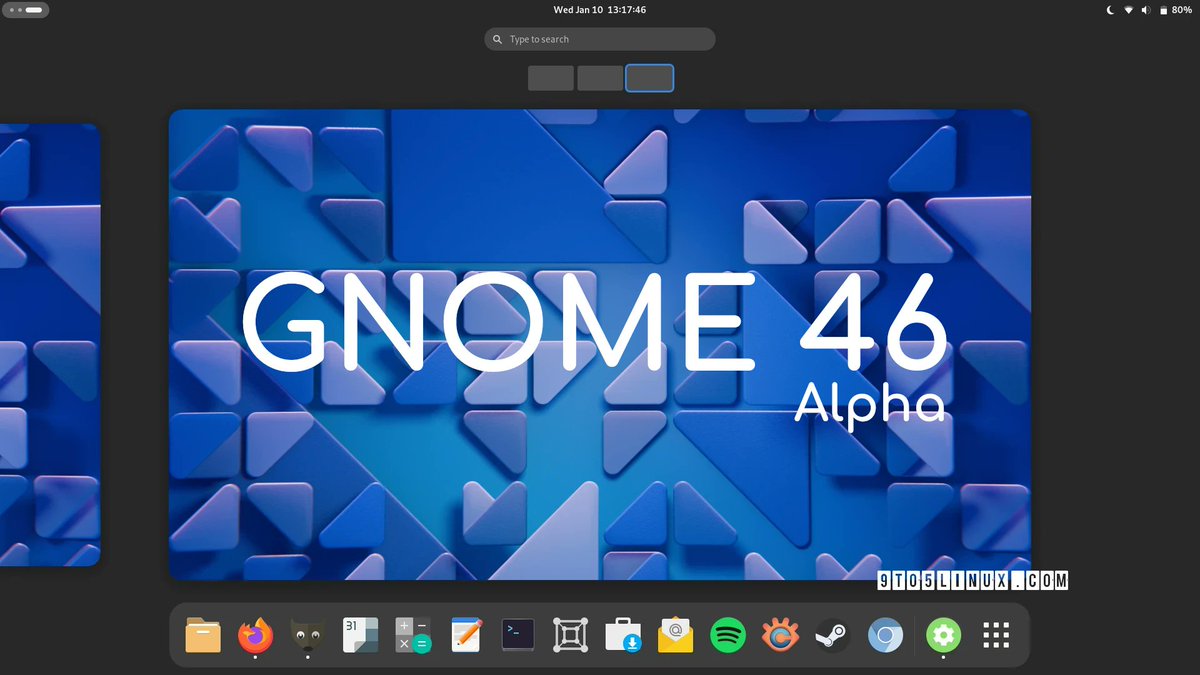The image size is (1200, 675).
Task: Click the volume speaker icon
Action: tap(1146, 10)
